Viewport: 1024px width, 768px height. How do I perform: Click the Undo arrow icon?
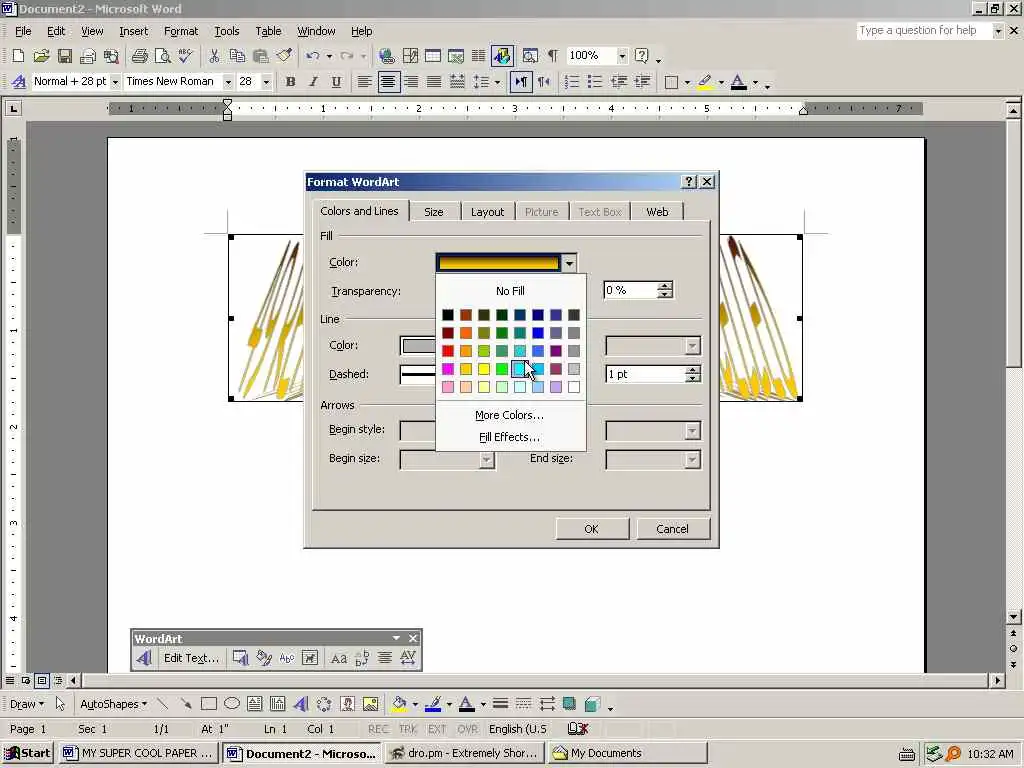point(313,56)
